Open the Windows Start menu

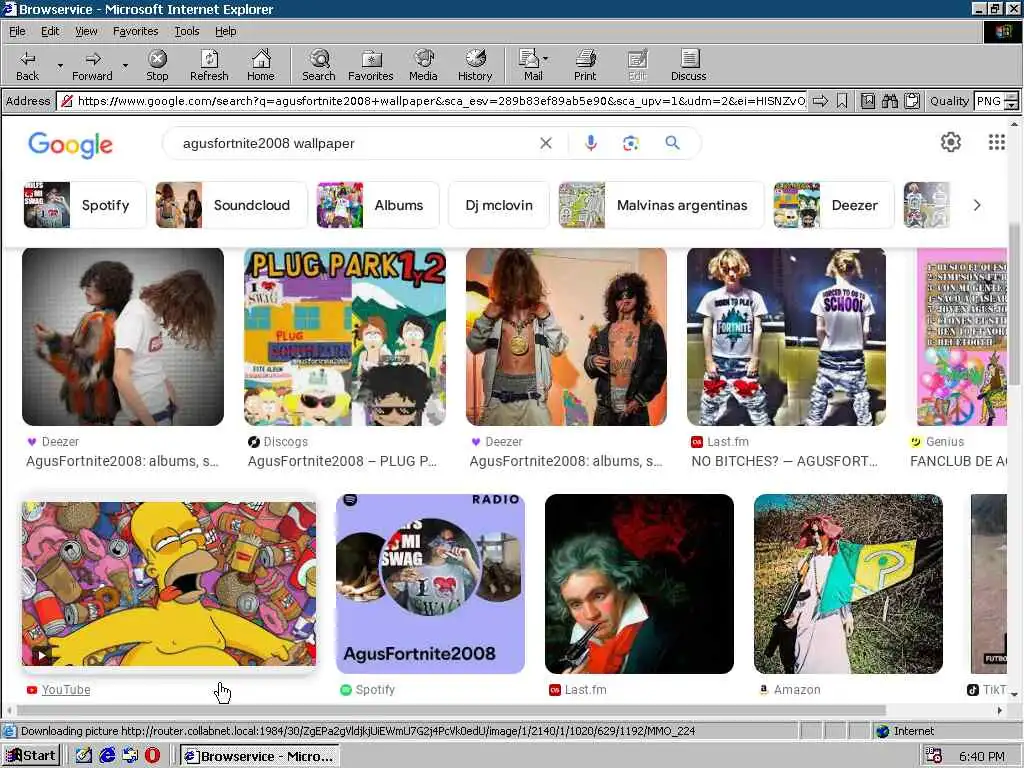click(31, 756)
